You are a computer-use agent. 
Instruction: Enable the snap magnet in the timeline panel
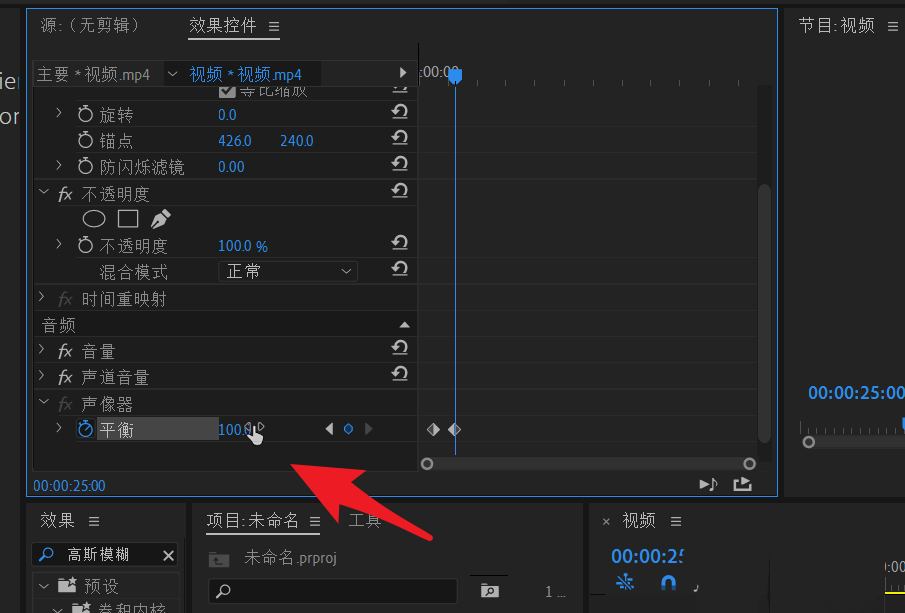669,581
